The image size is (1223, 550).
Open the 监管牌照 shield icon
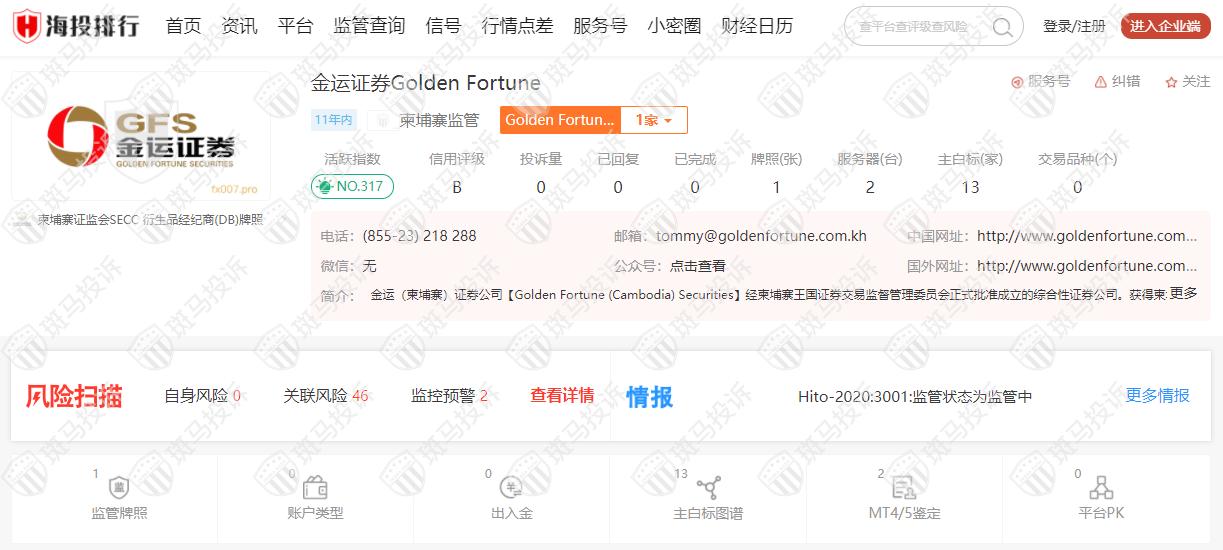tap(118, 488)
